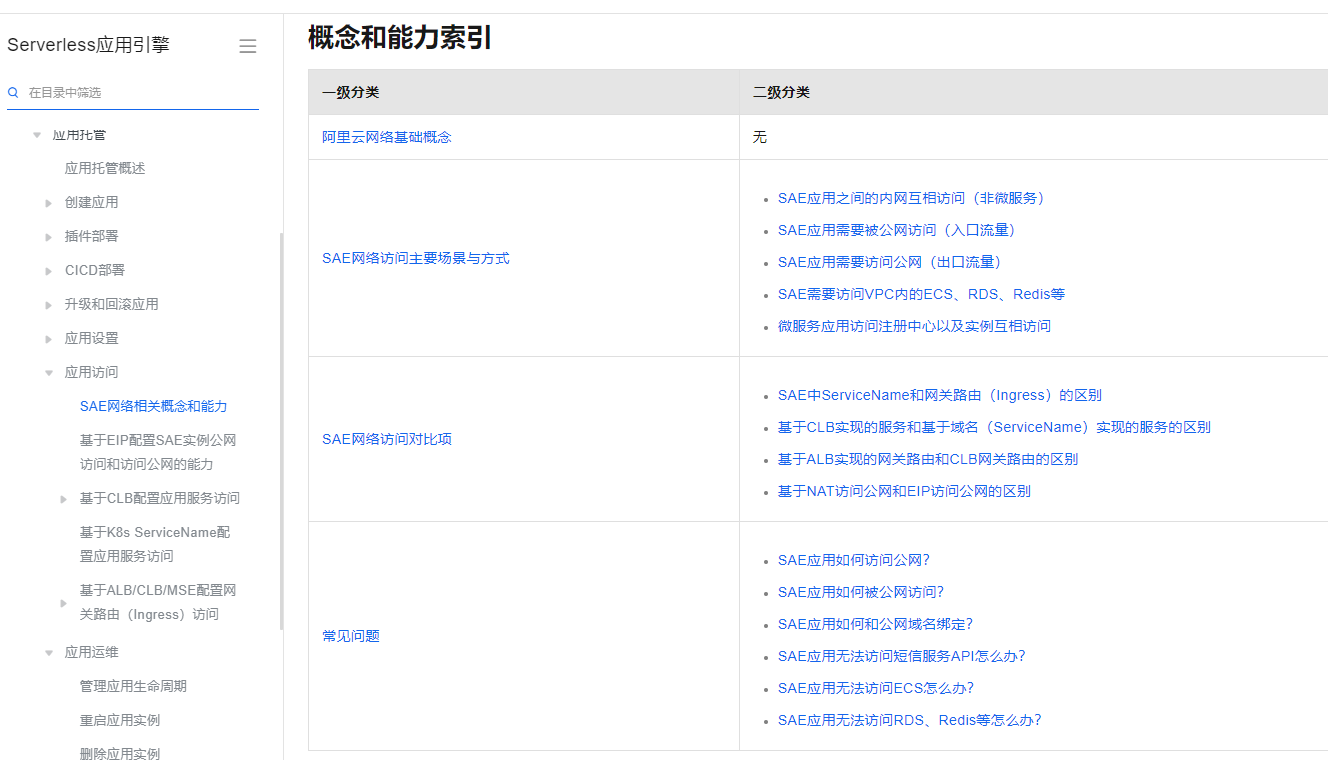Expand the 基于ALB/CLB/MSE配置网关路由 node arrow

click(64, 603)
